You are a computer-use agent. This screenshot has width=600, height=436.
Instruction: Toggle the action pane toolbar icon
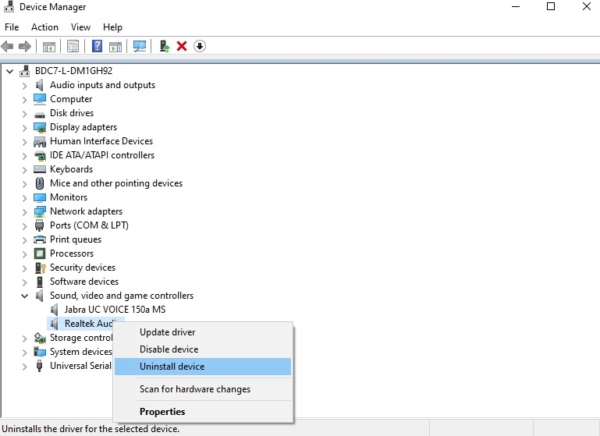[x=115, y=47]
